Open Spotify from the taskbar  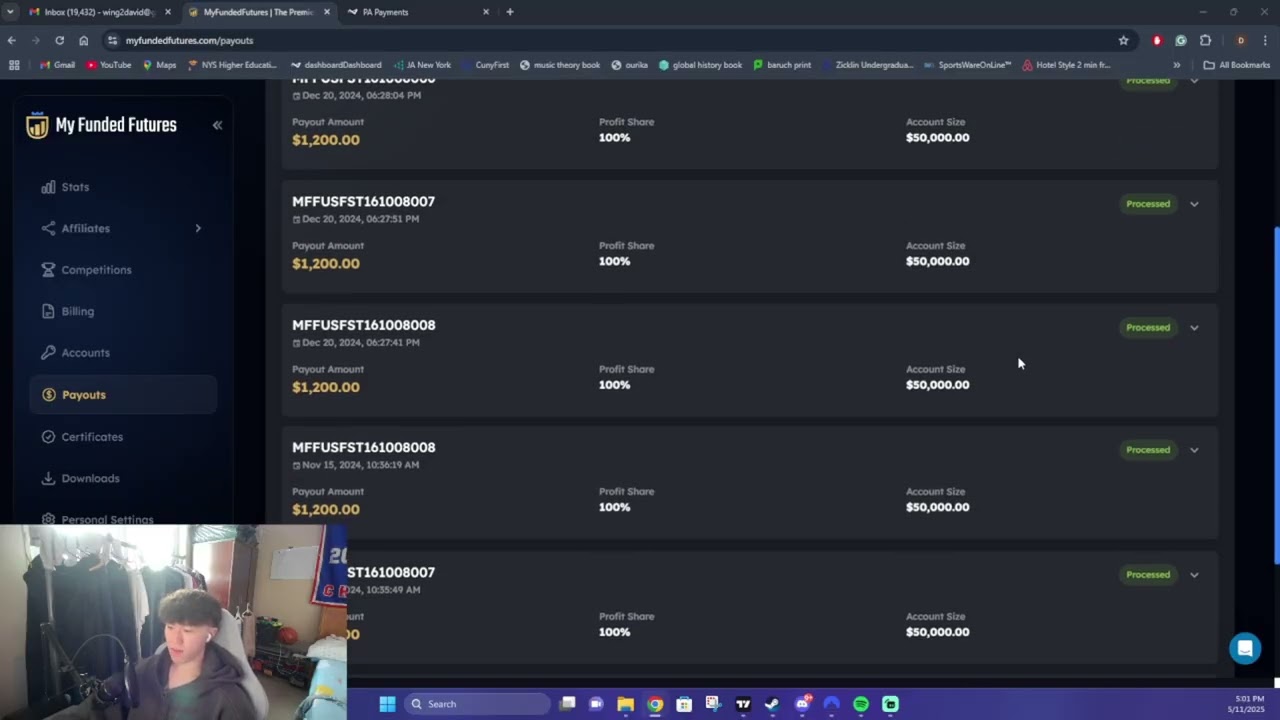[x=861, y=704]
